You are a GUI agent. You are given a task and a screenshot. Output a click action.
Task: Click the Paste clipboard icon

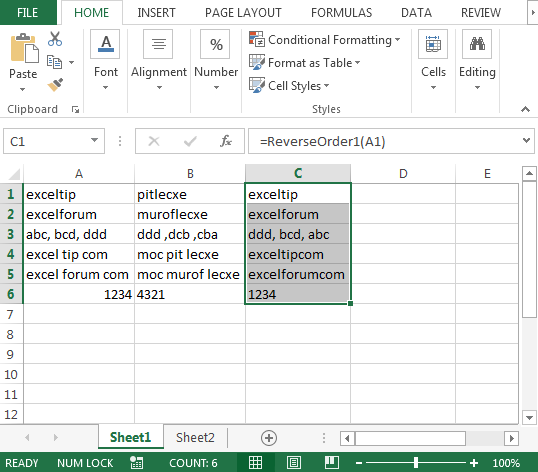tap(24, 48)
